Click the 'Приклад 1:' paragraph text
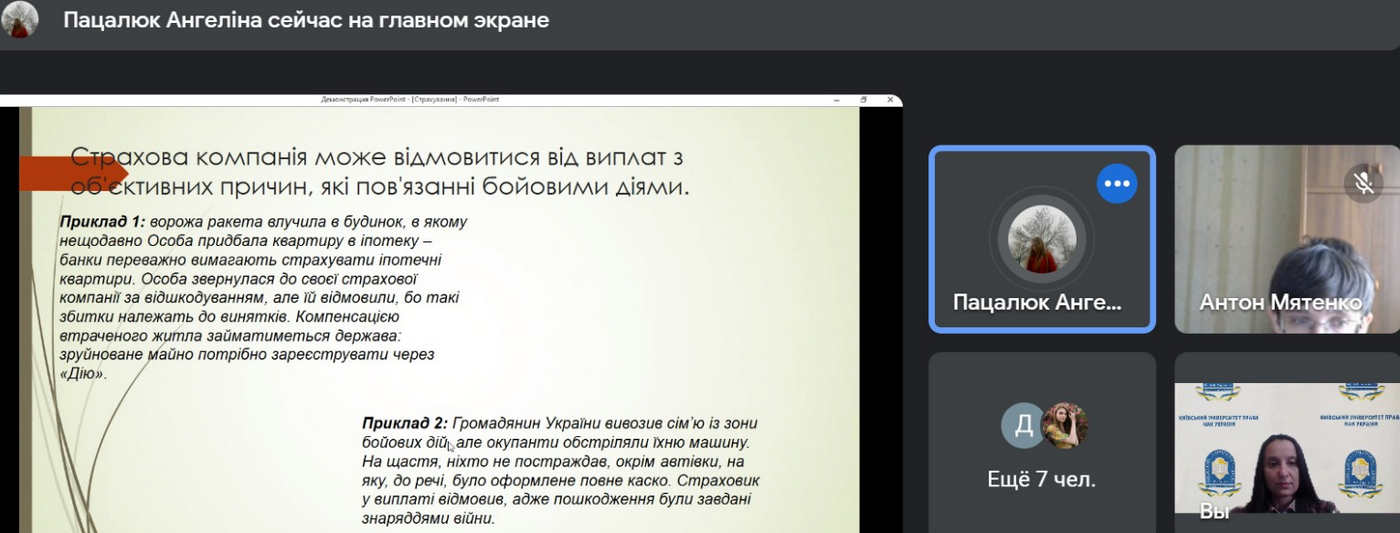This screenshot has width=1400, height=533. tap(264, 298)
